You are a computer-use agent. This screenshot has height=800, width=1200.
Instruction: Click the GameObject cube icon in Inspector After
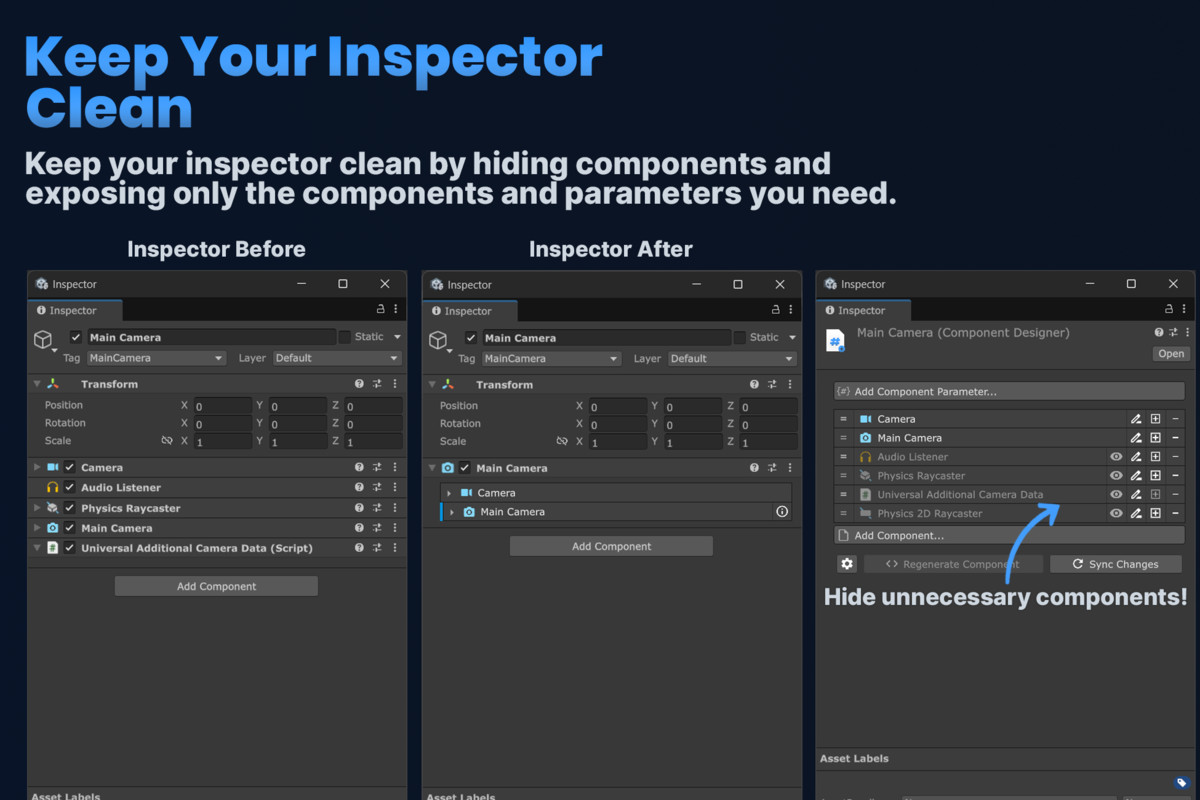438,341
